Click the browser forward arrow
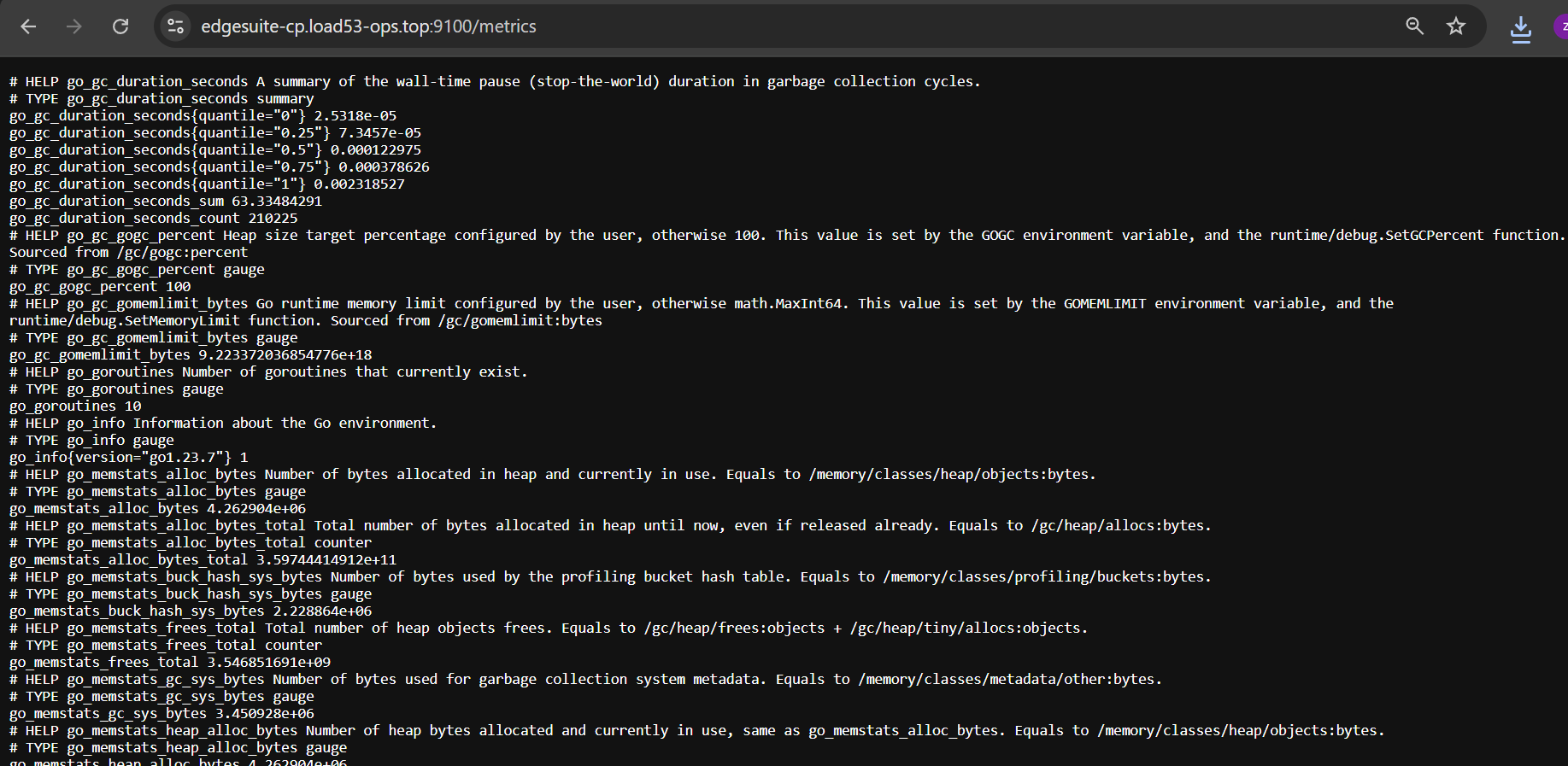This screenshot has height=766, width=1568. [x=74, y=26]
